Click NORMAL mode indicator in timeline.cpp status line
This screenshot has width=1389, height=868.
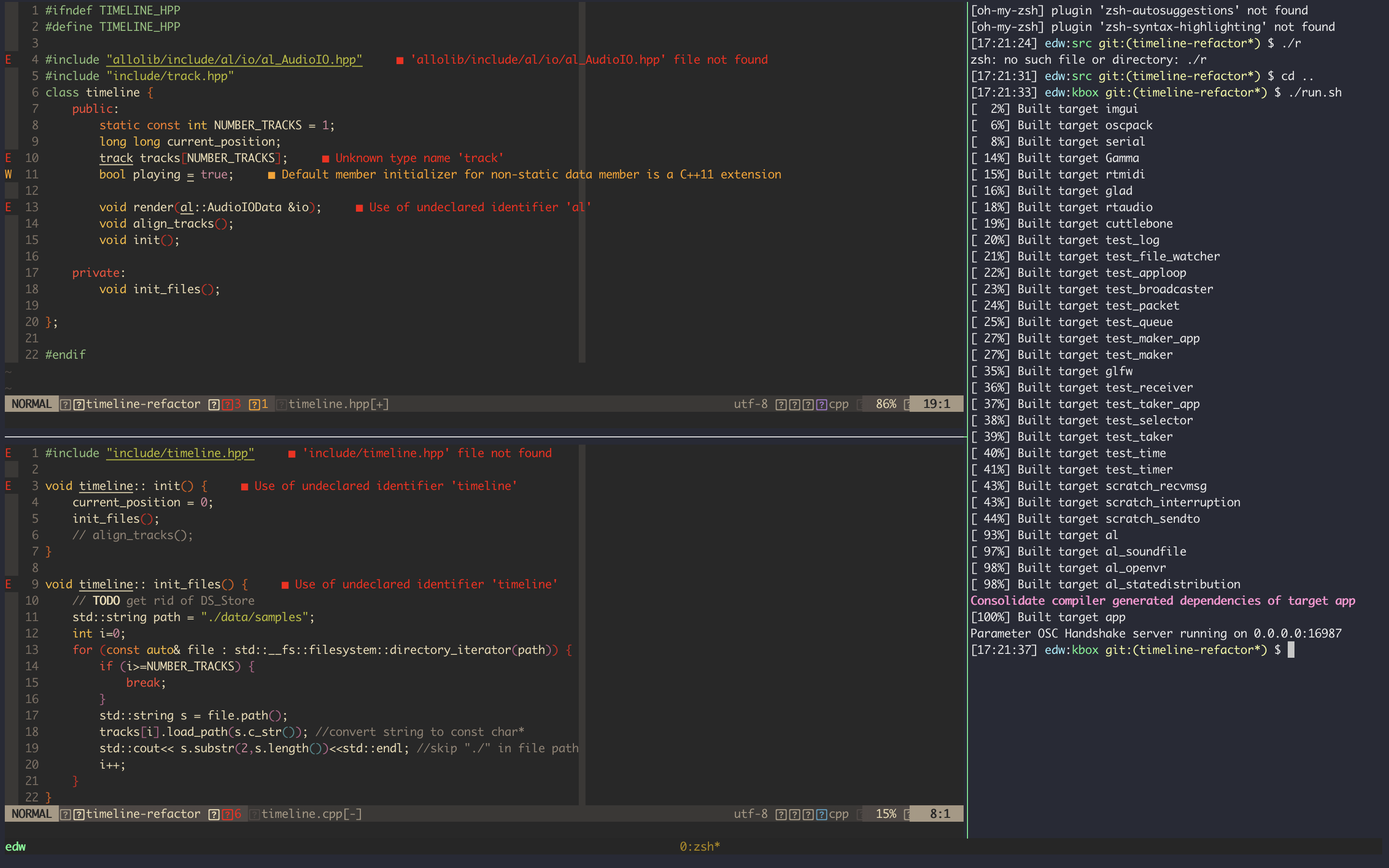point(31,814)
